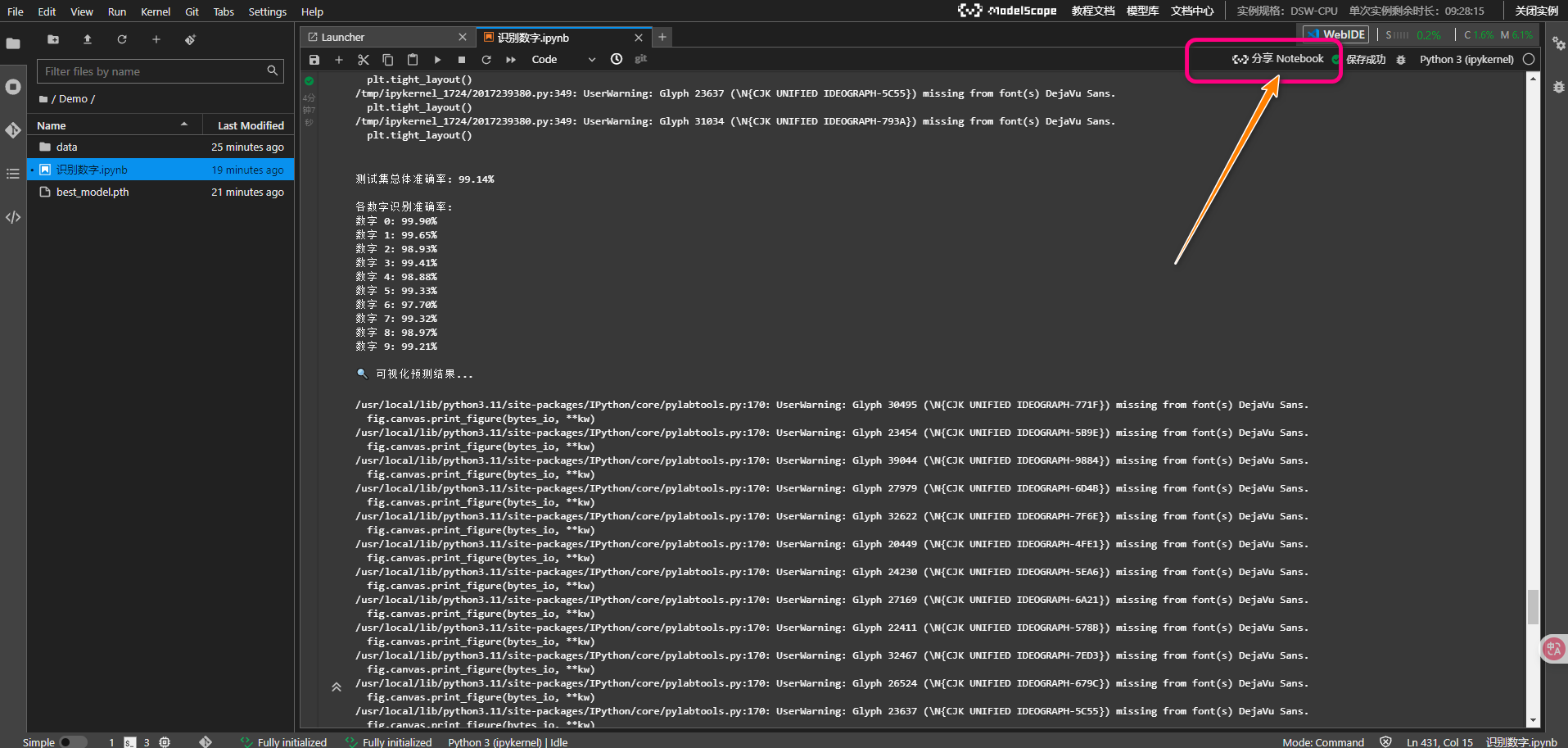Upload files using the upload icon

pyautogui.click(x=88, y=39)
